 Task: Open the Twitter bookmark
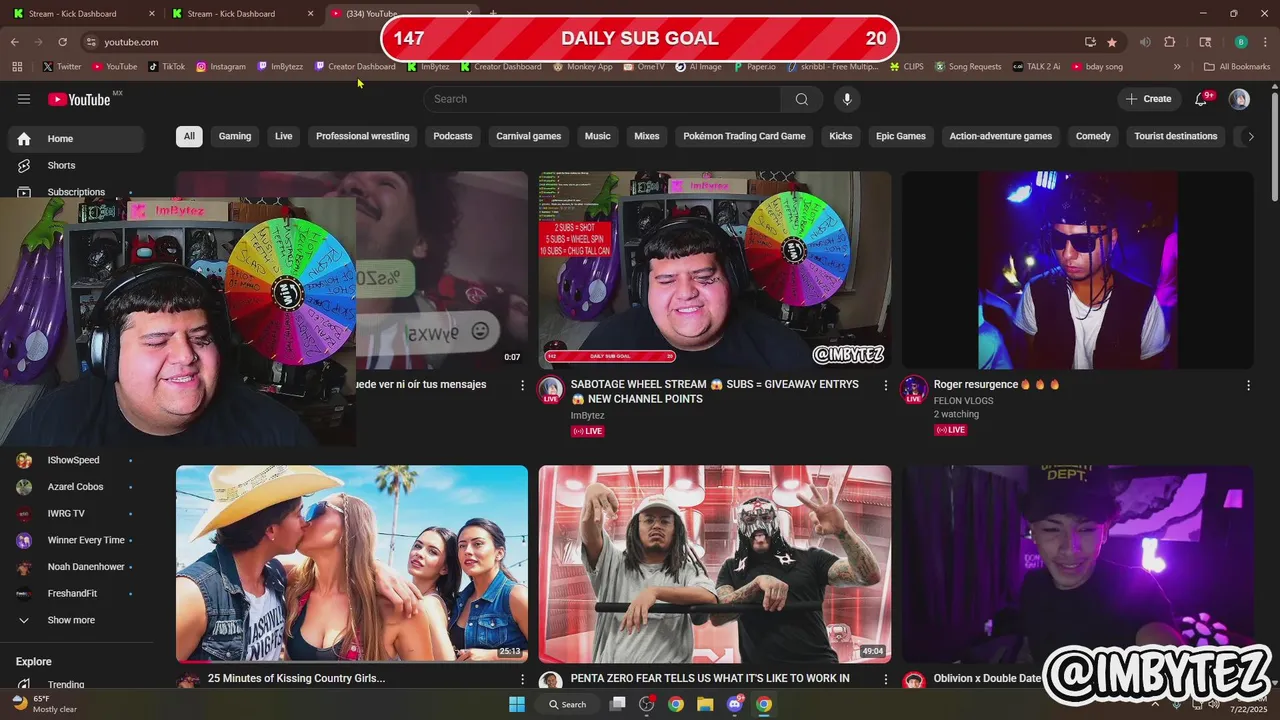tap(62, 67)
